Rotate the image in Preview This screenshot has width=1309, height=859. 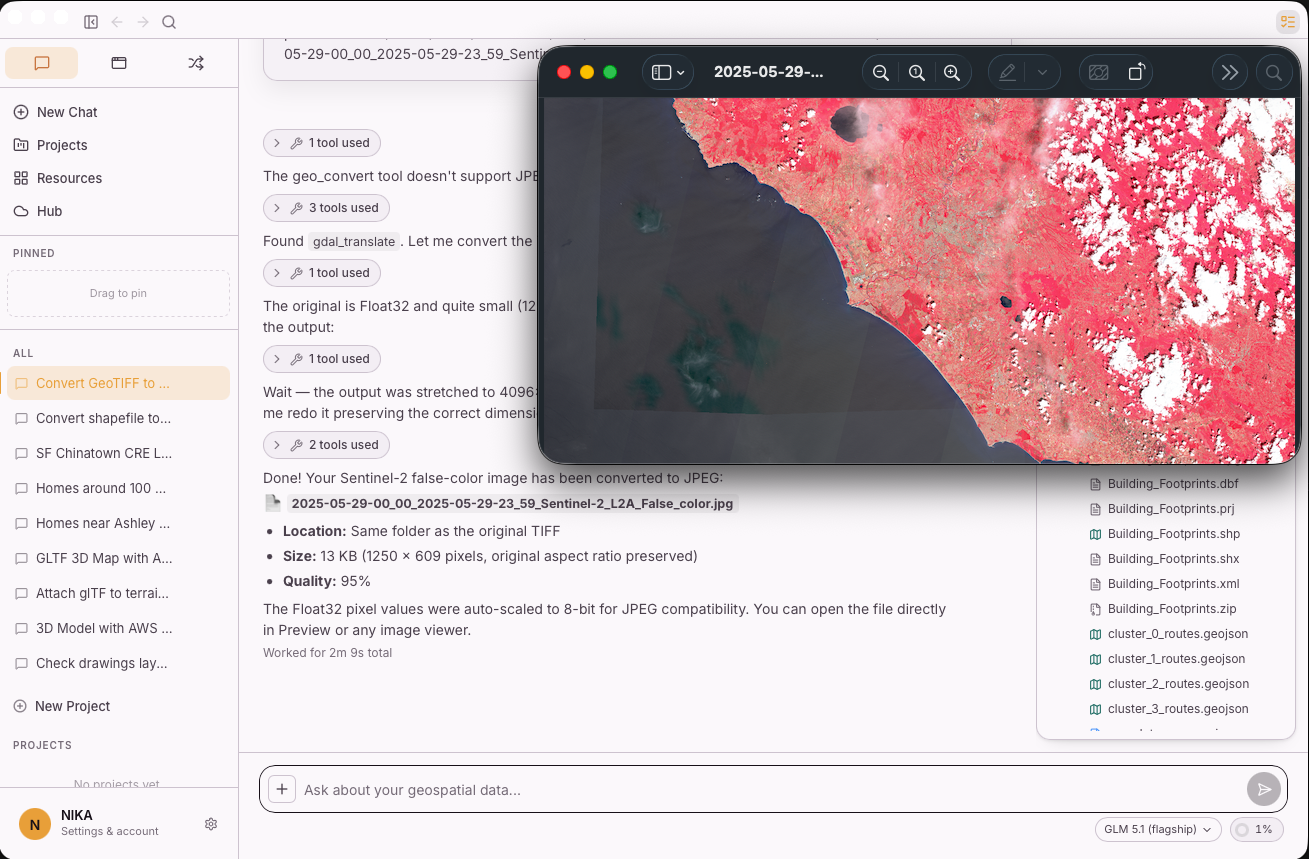[1136, 72]
